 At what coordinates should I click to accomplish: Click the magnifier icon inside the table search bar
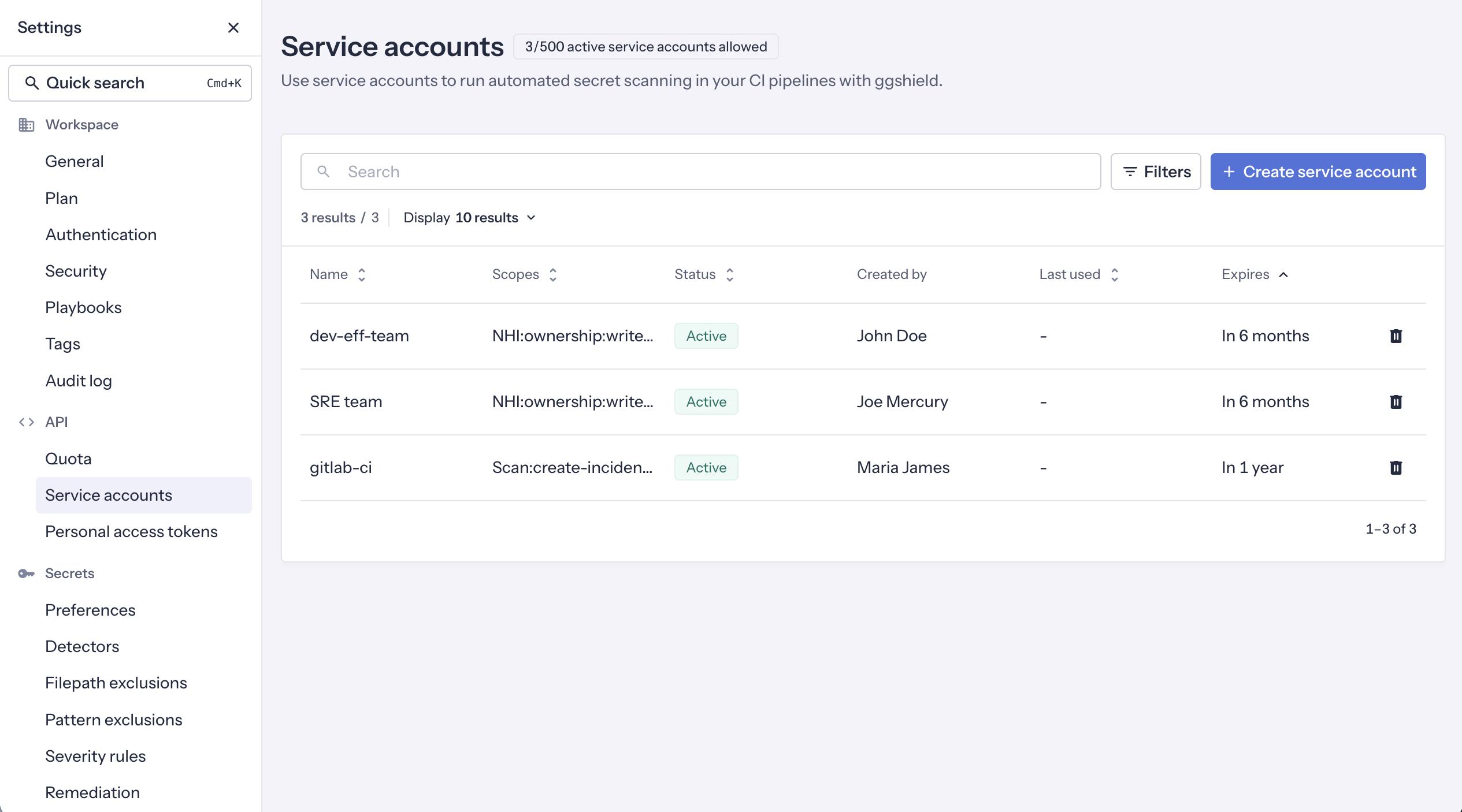pos(324,172)
